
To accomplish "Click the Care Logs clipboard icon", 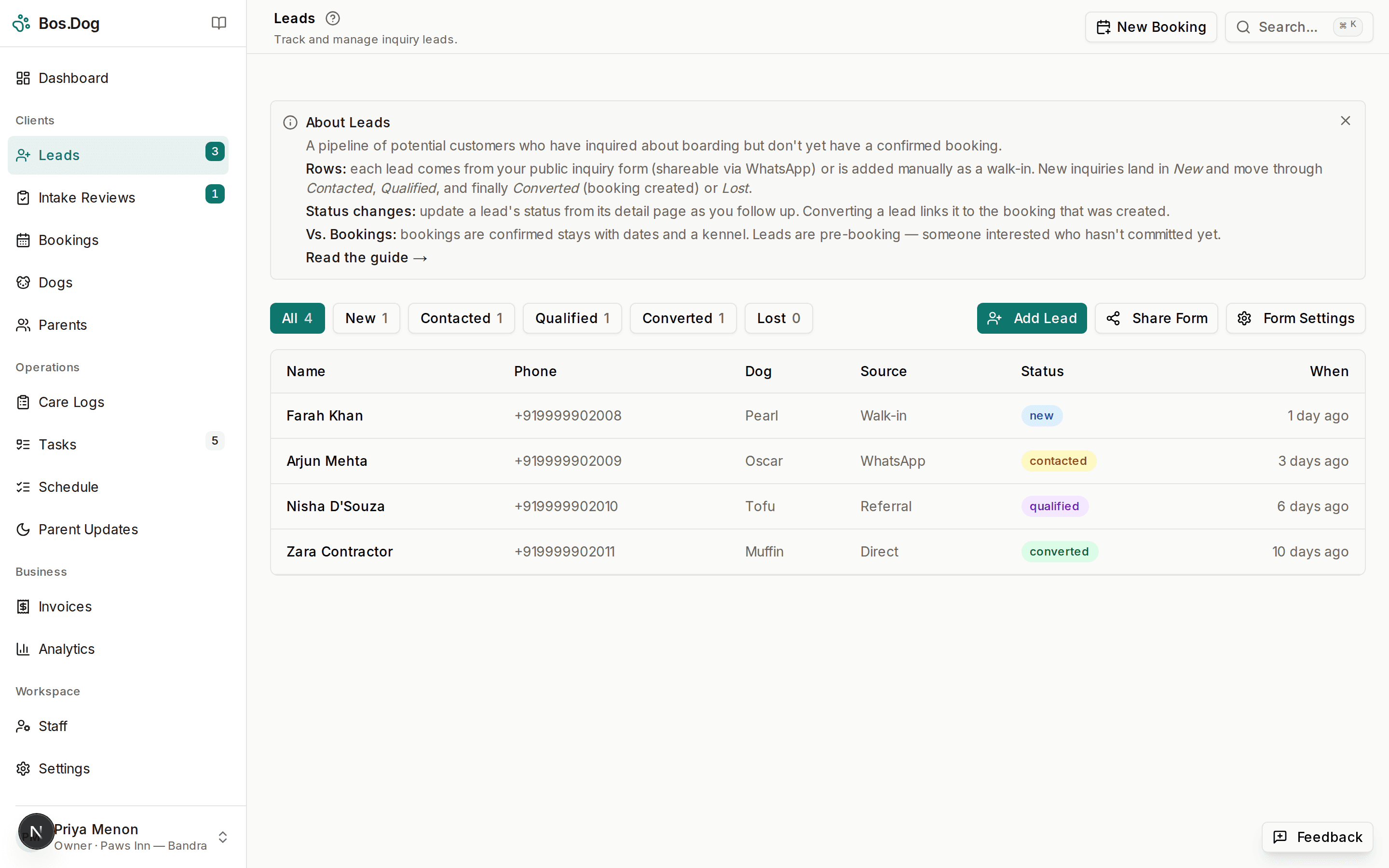I will coord(23,402).
